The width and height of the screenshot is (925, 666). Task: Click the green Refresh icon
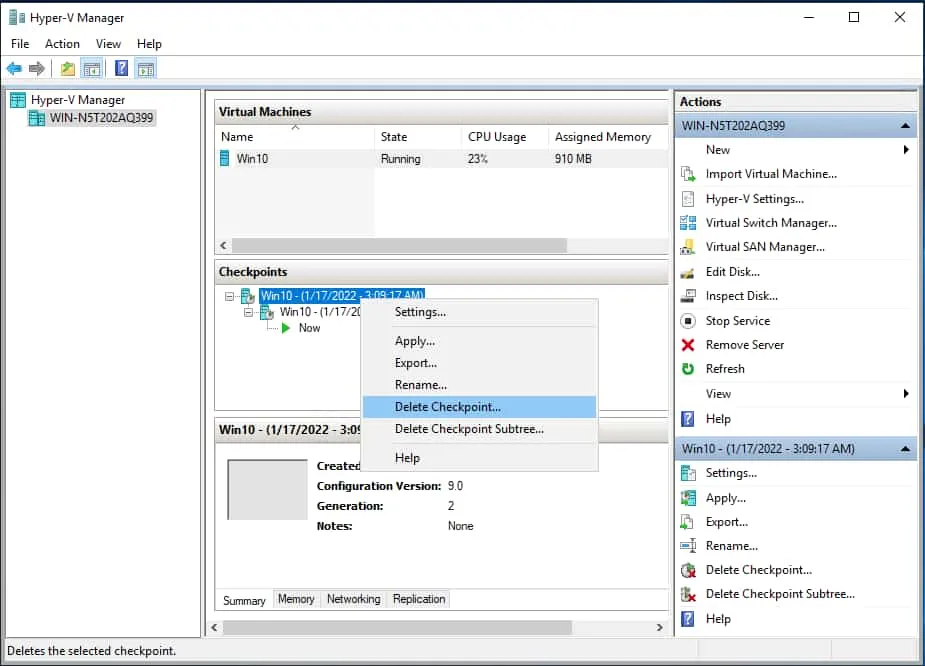click(x=688, y=369)
